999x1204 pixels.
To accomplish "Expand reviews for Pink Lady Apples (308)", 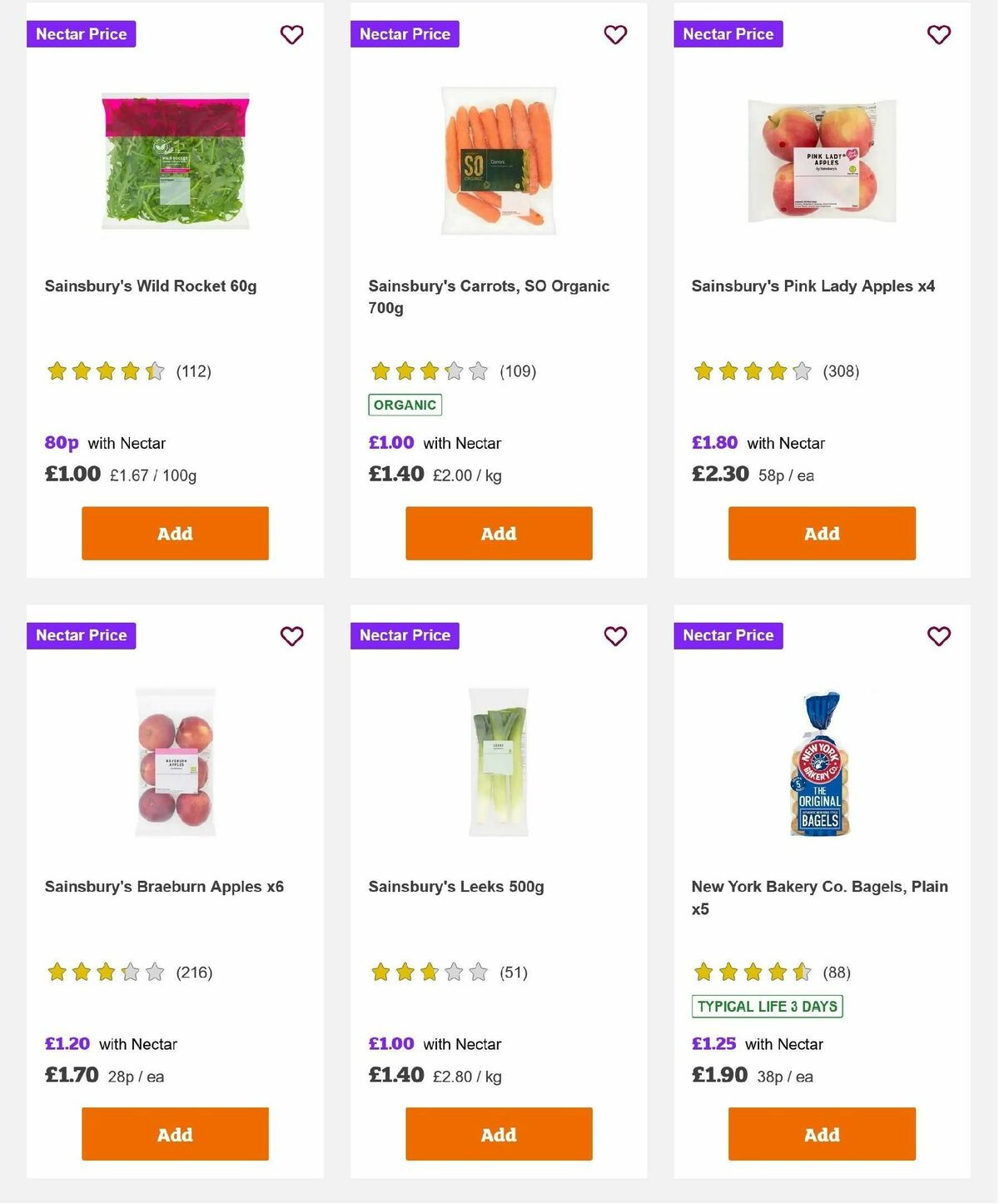I will click(x=841, y=371).
